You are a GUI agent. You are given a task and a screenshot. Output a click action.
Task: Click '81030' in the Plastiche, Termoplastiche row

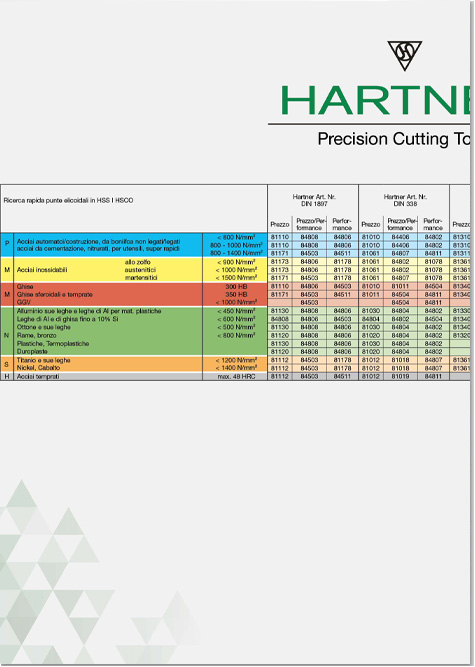click(370, 344)
